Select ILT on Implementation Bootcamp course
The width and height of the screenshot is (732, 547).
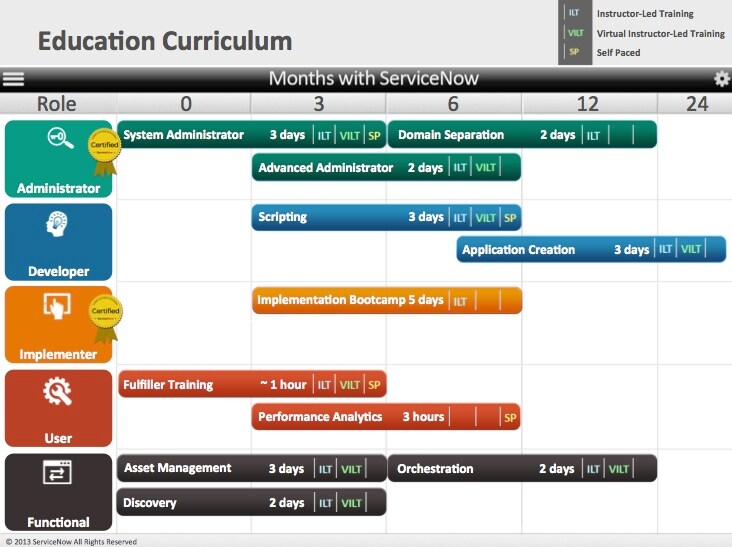click(x=460, y=302)
